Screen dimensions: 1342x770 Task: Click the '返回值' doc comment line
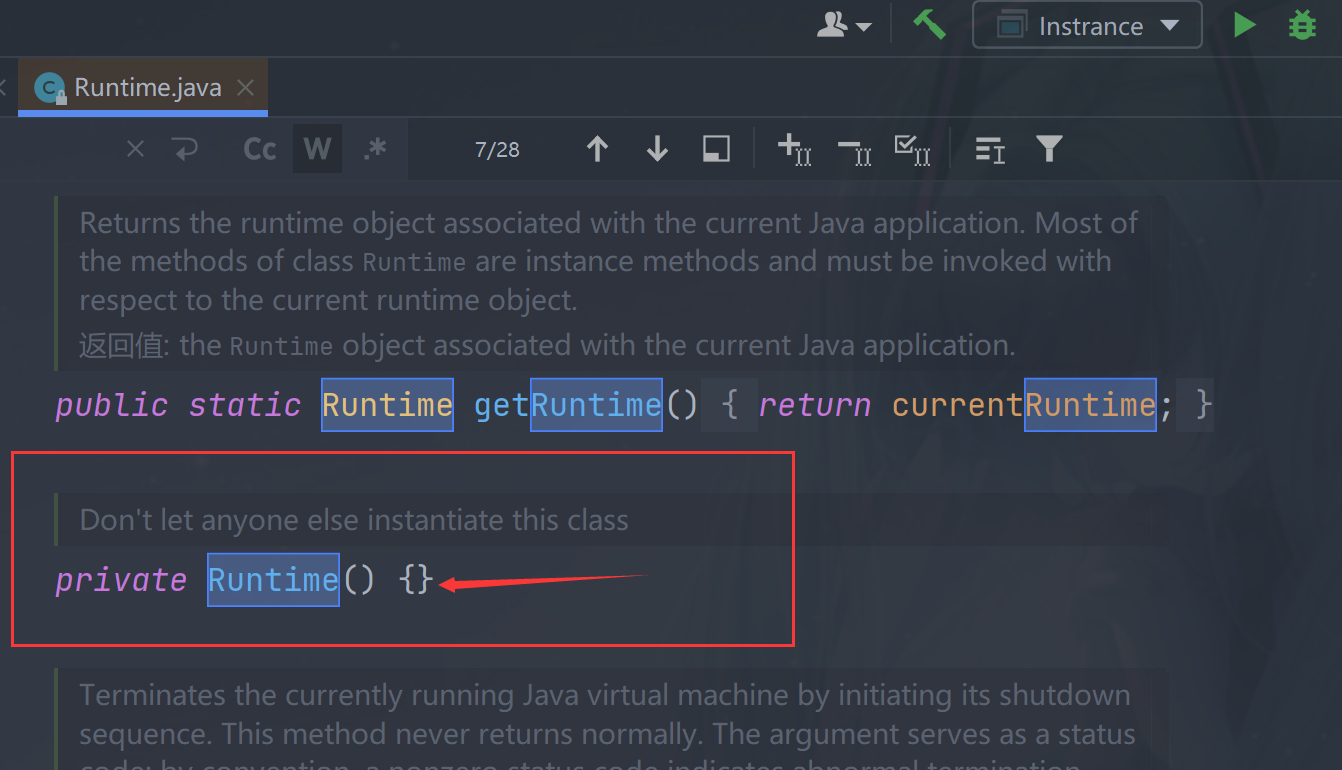click(x=547, y=345)
